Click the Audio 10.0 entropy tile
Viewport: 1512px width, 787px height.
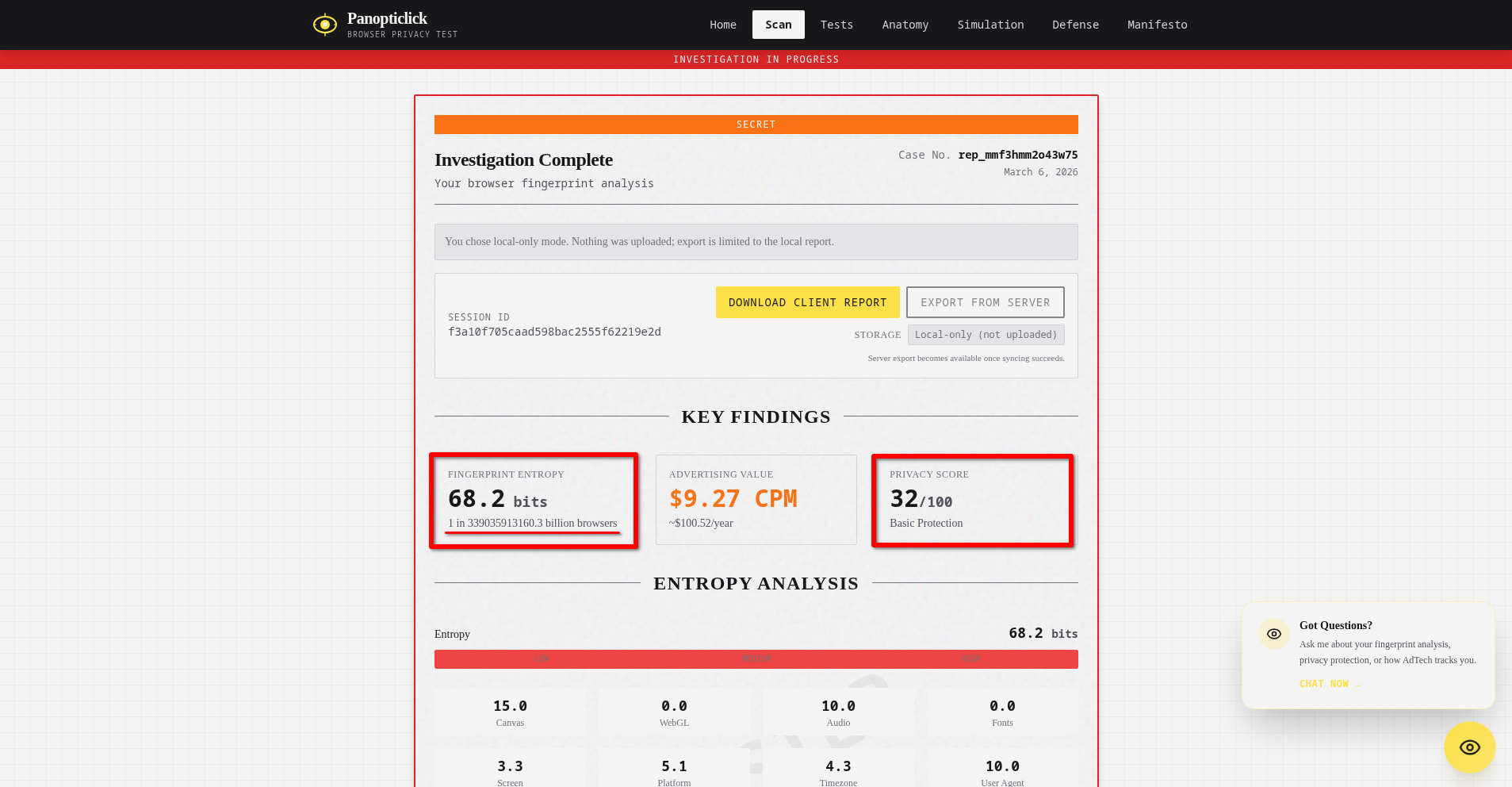pyautogui.click(x=838, y=712)
